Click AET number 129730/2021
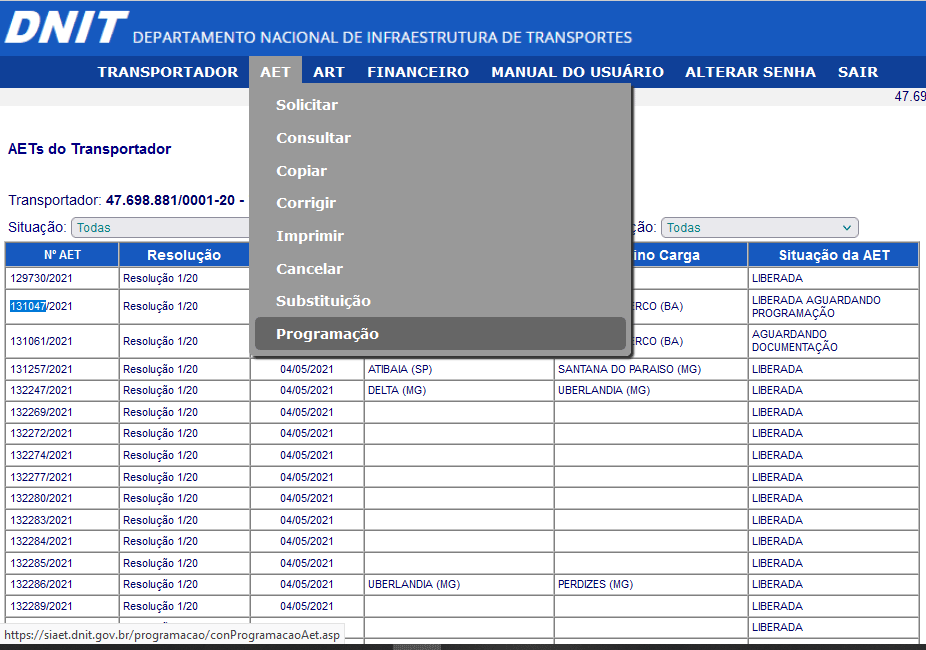 [41, 279]
